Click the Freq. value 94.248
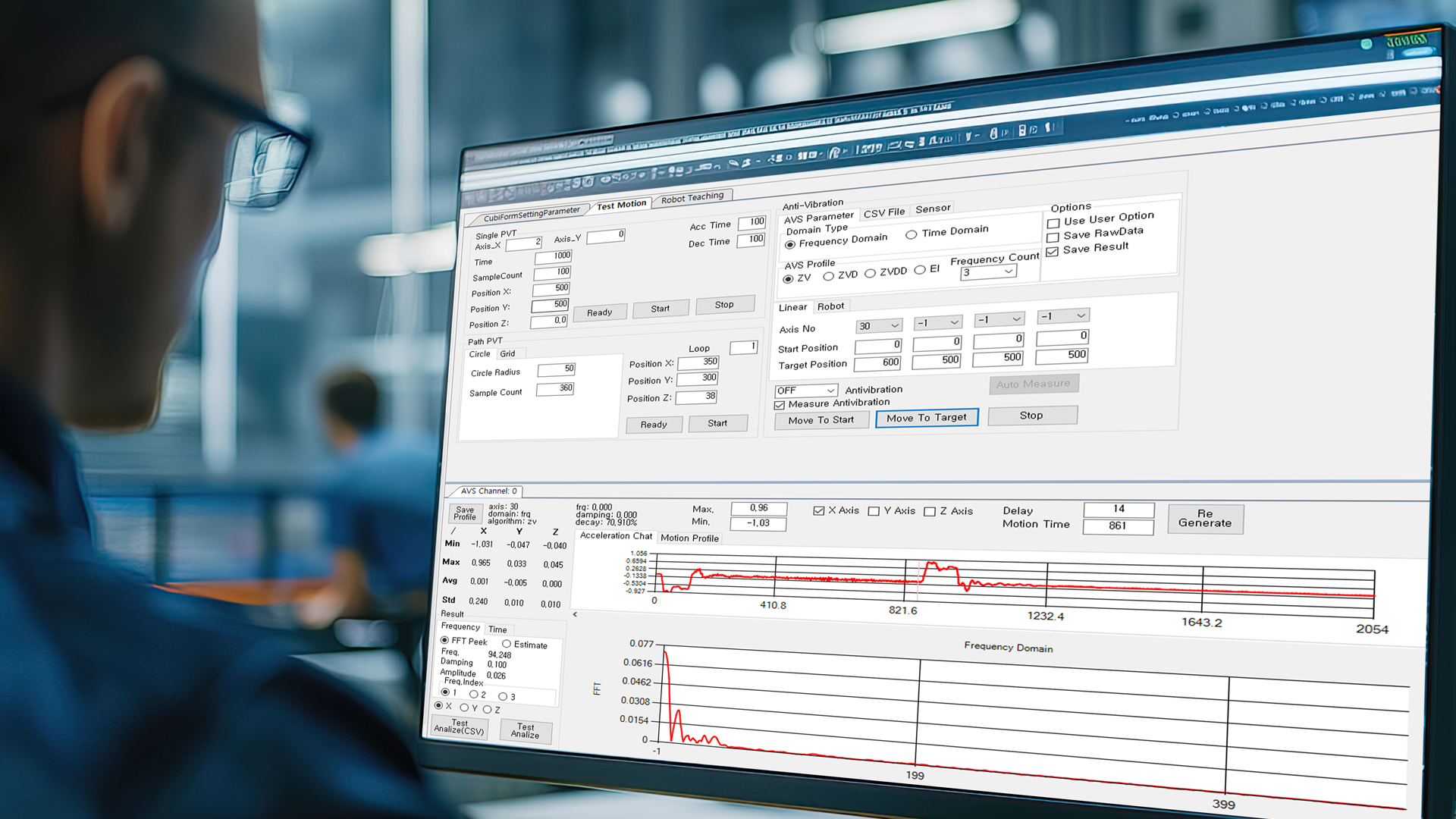Screen dimensions: 1456x819 (x=500, y=654)
